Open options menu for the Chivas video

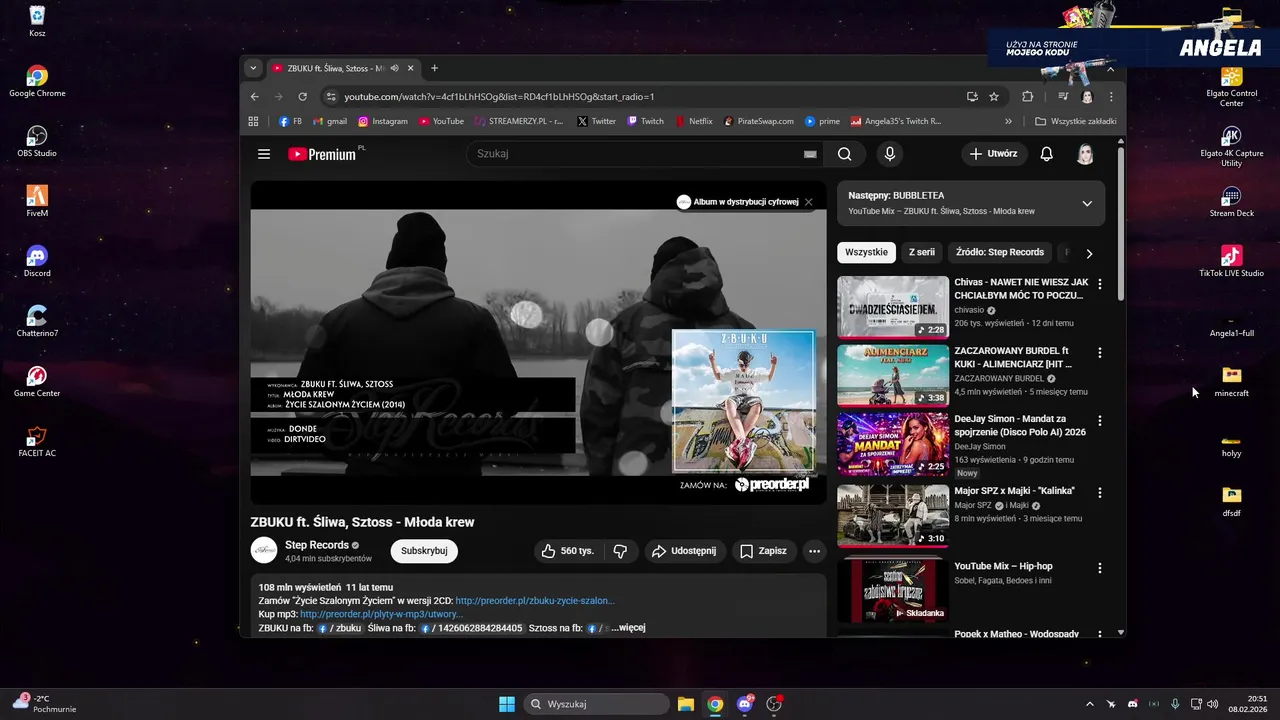point(1100,285)
